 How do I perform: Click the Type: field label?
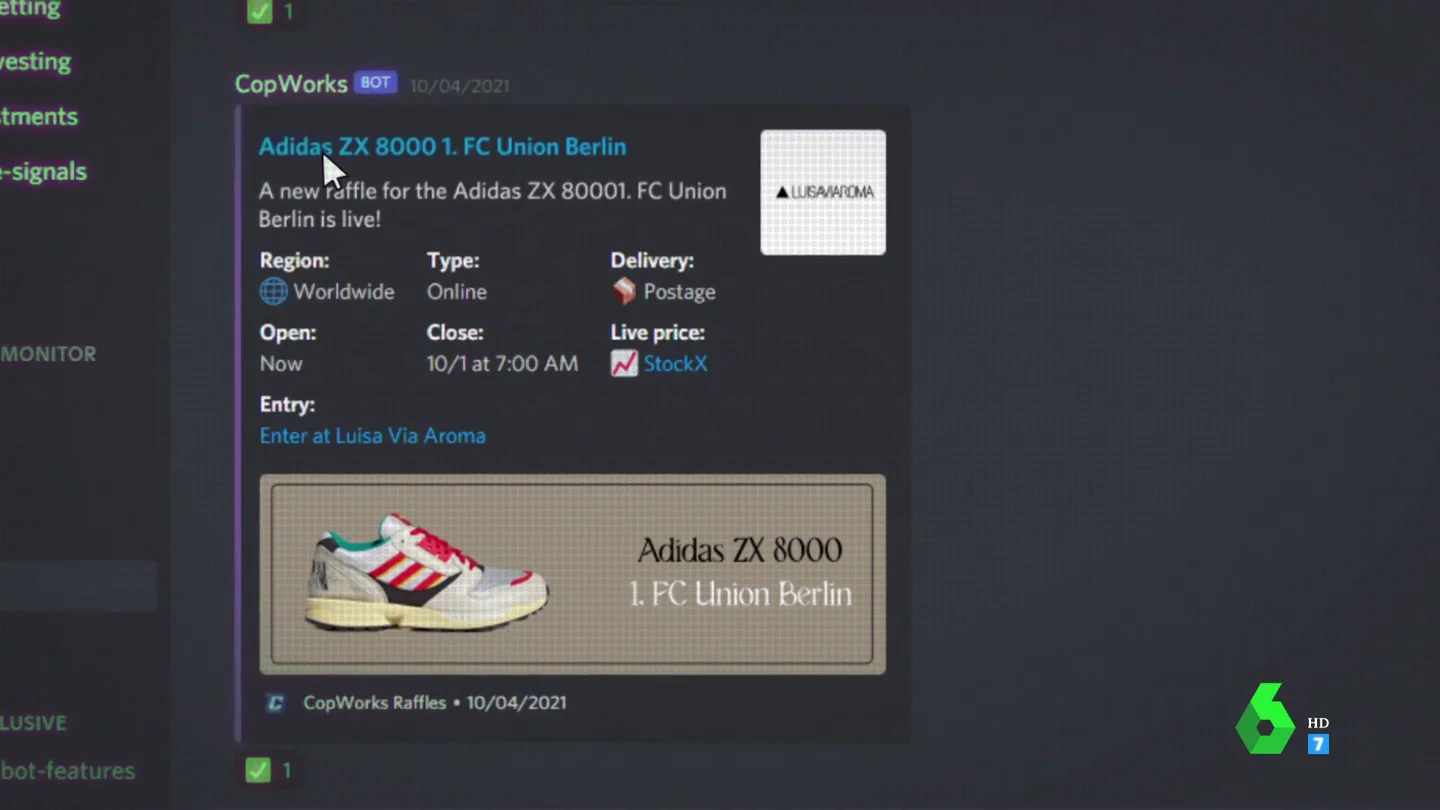453,261
